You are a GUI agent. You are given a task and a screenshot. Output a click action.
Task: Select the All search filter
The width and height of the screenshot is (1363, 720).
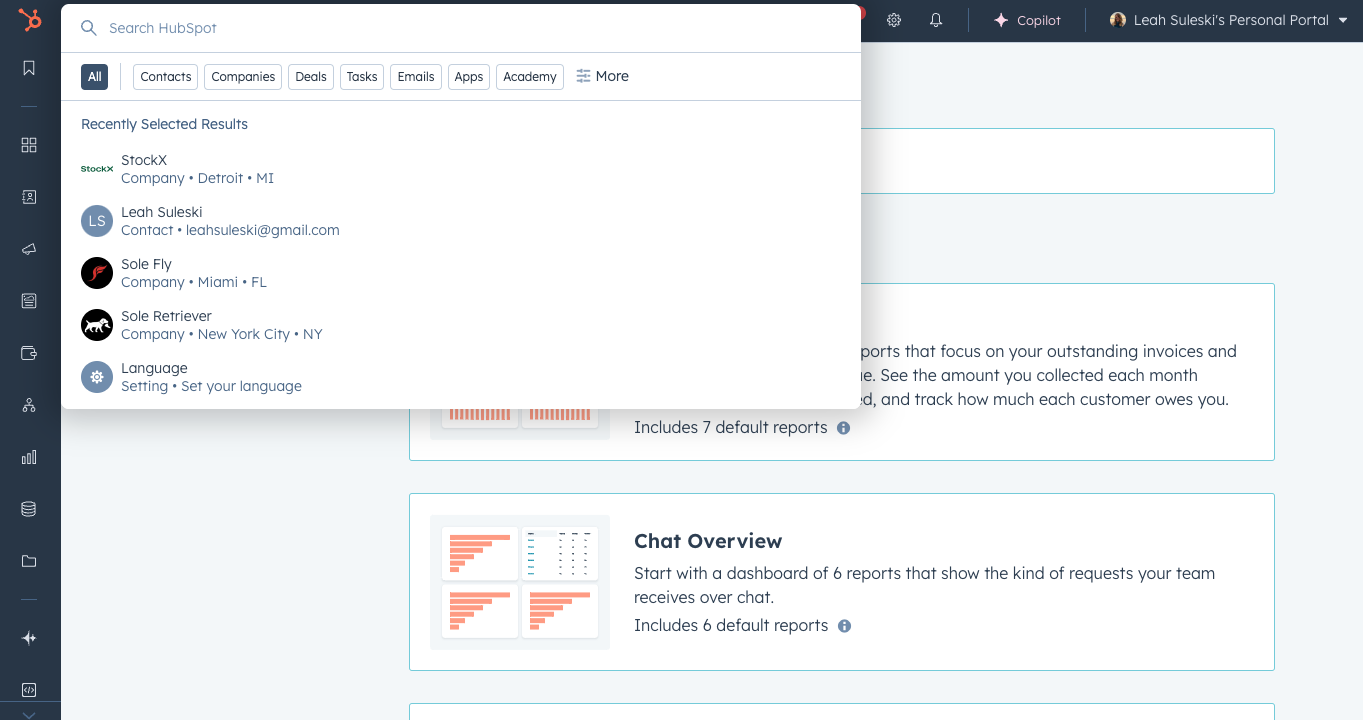94,77
